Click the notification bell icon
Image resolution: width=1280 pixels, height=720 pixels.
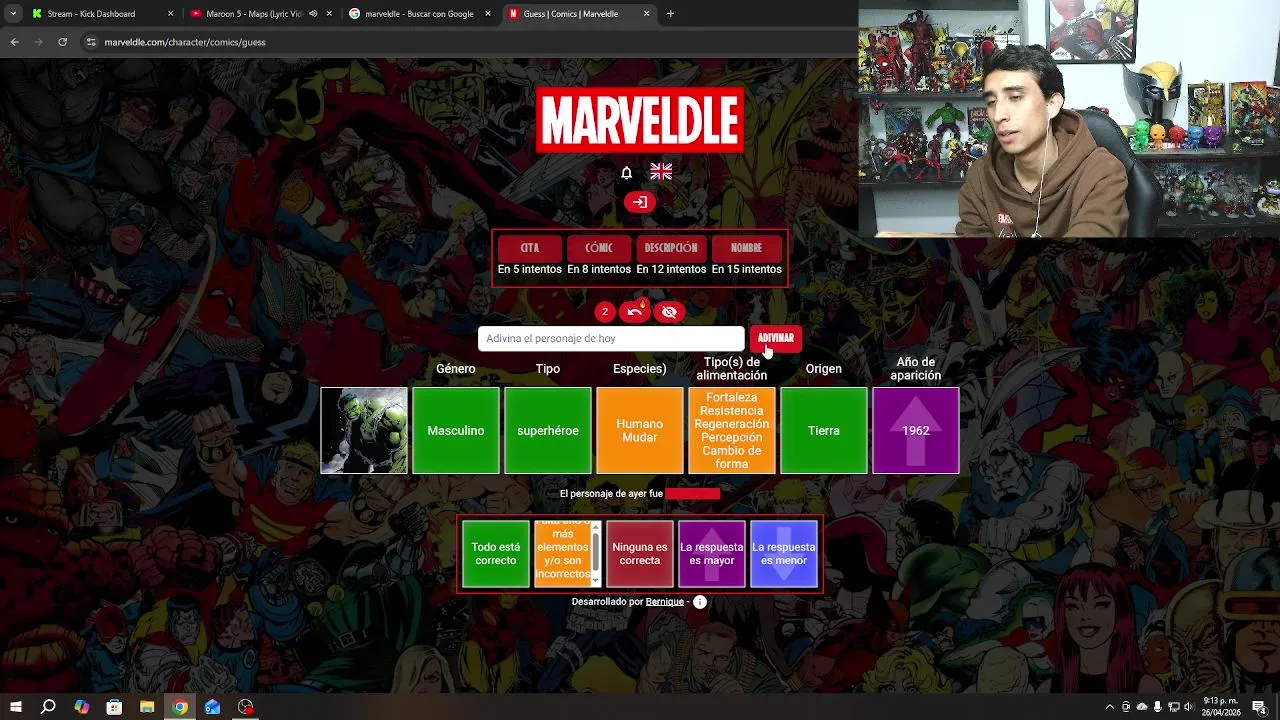pyautogui.click(x=627, y=173)
